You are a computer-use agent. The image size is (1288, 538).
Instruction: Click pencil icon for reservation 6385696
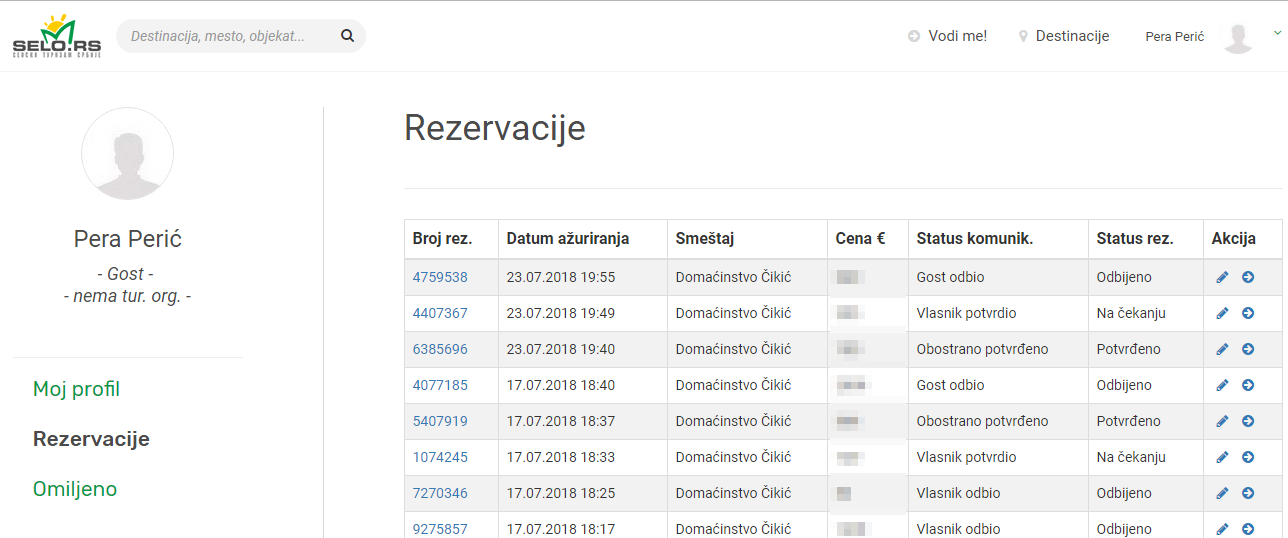(x=1222, y=349)
